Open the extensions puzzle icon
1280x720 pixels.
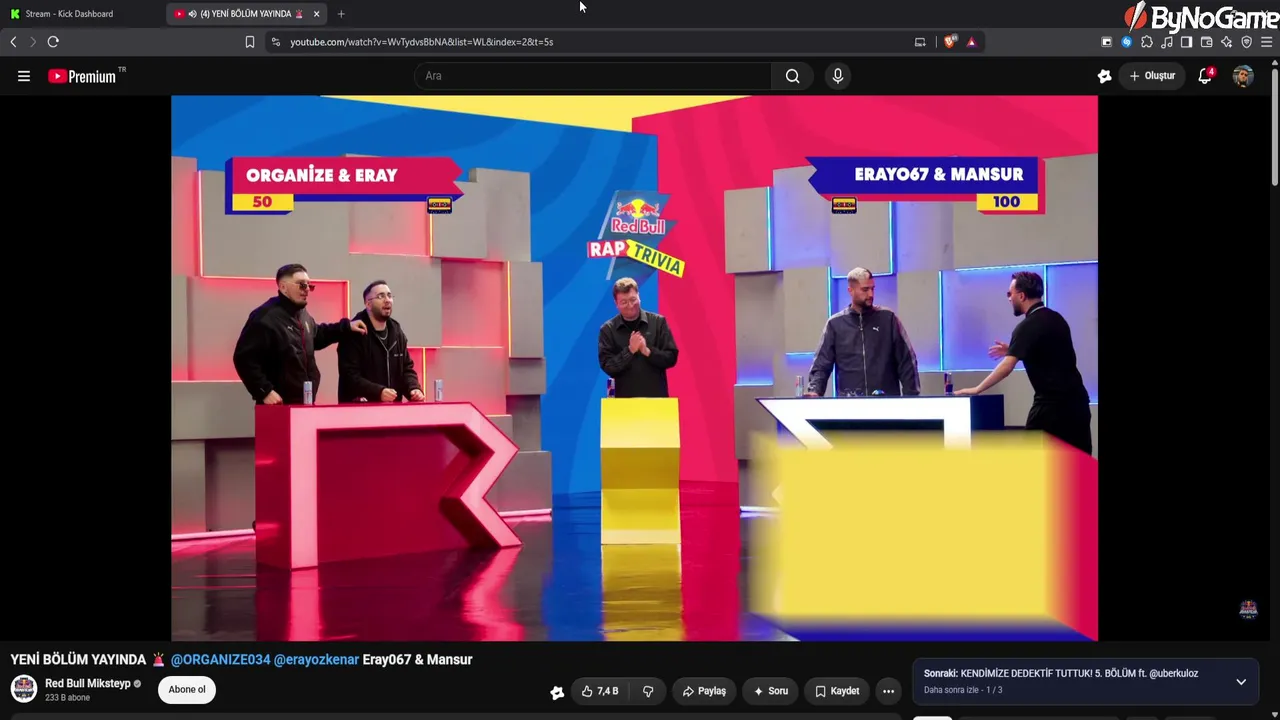click(1147, 42)
